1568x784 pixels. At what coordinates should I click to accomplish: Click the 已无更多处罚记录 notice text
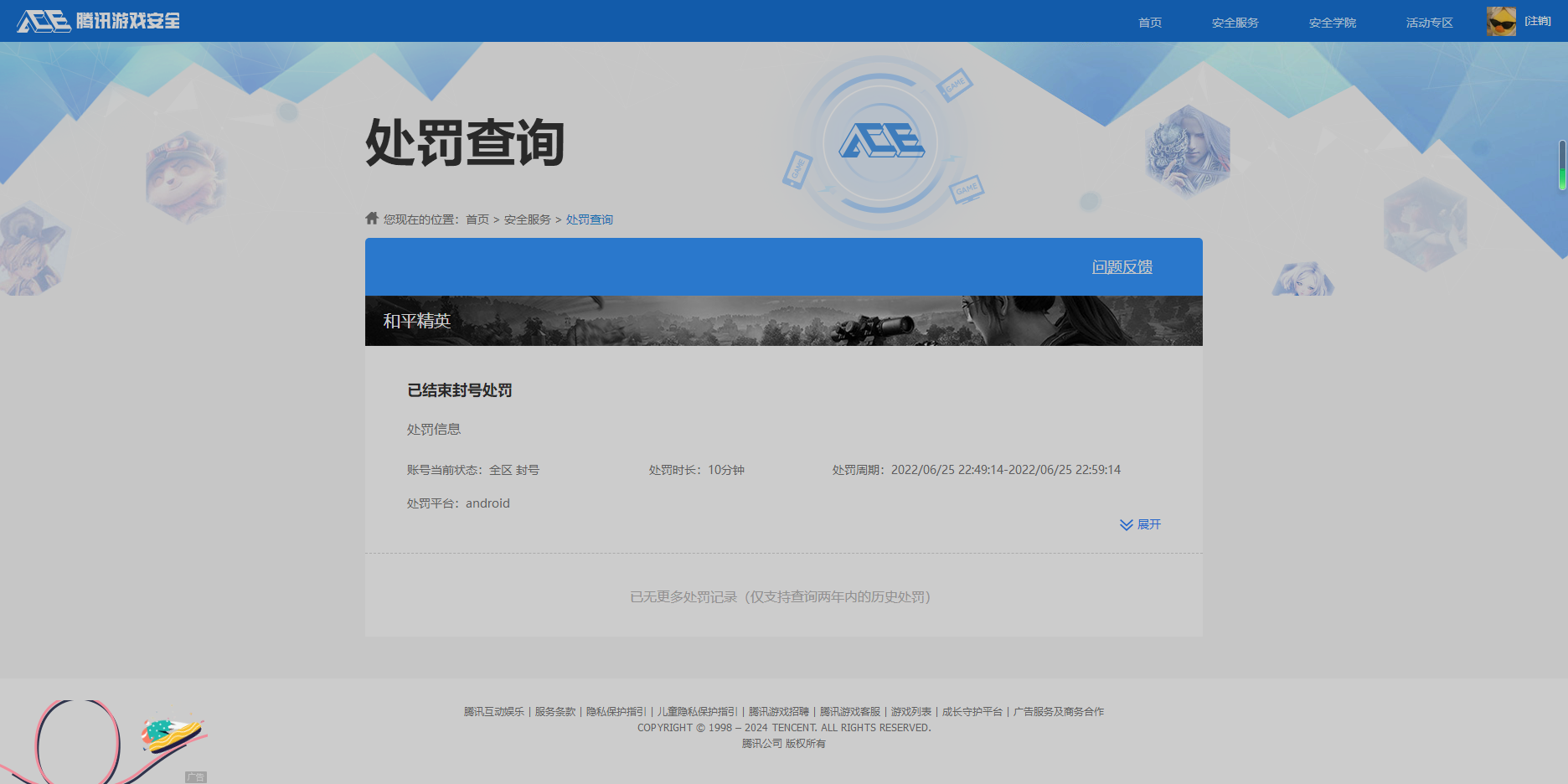[x=781, y=596]
